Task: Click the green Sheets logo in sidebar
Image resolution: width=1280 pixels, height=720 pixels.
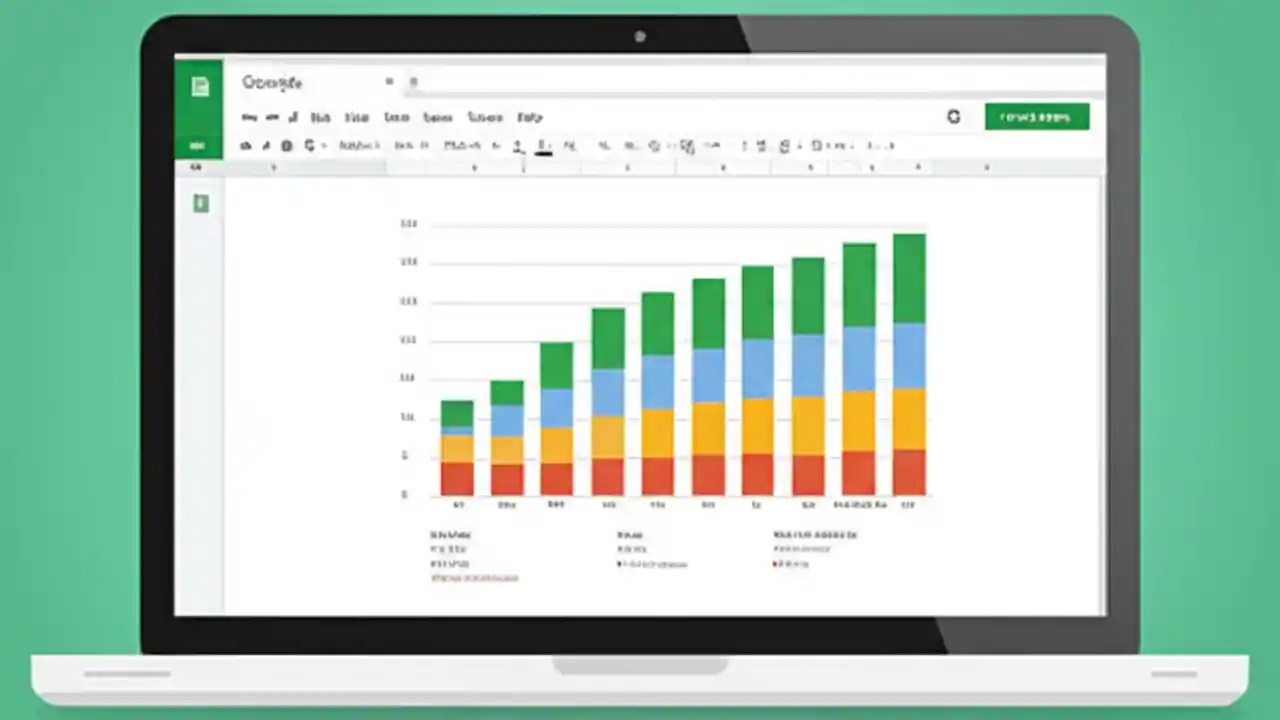Action: click(200, 86)
